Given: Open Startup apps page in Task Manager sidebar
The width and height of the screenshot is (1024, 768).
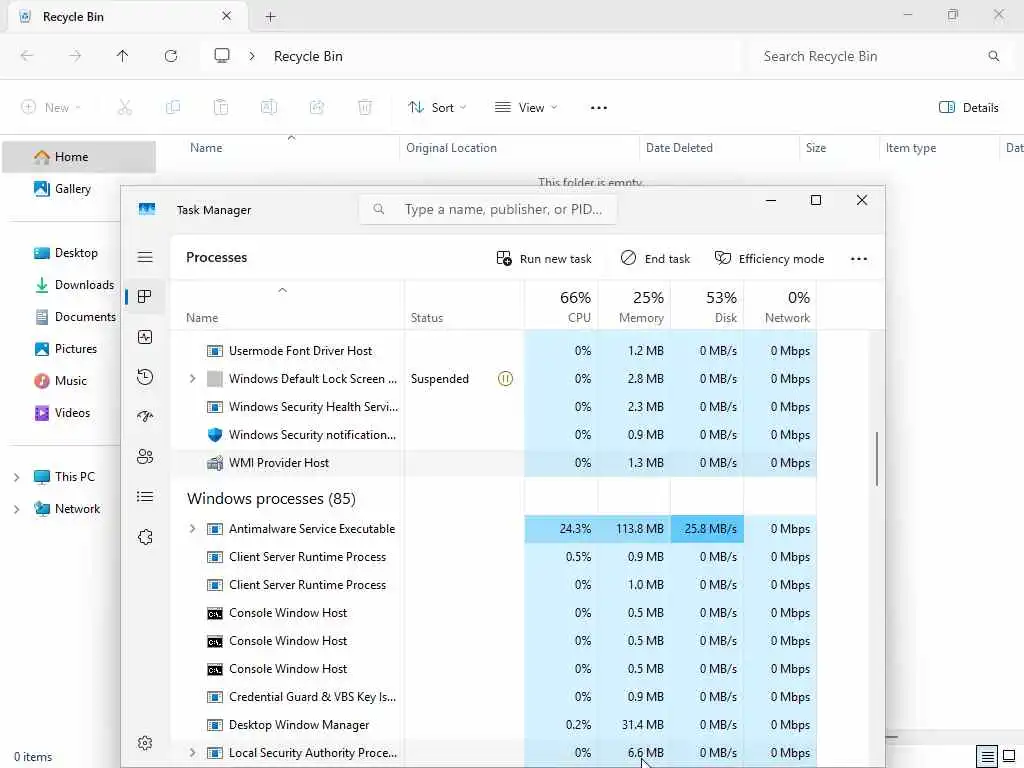Looking at the screenshot, I should point(145,417).
